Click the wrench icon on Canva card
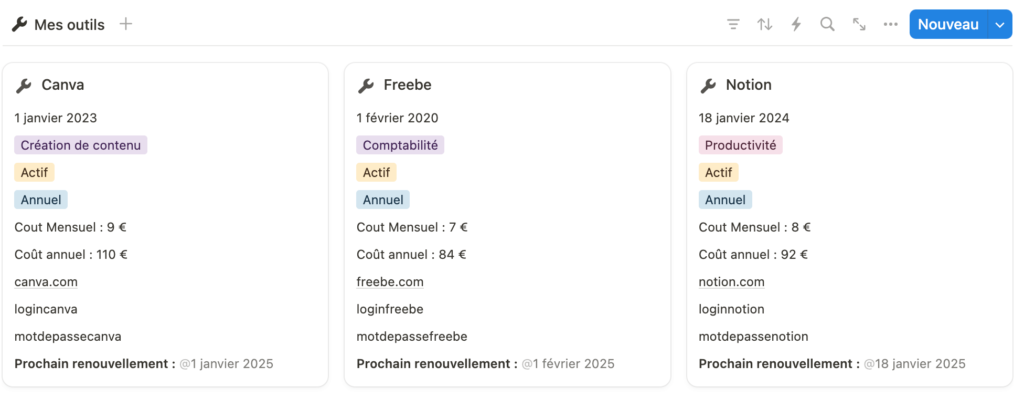Viewport: 1024px width, 398px height. coord(24,85)
